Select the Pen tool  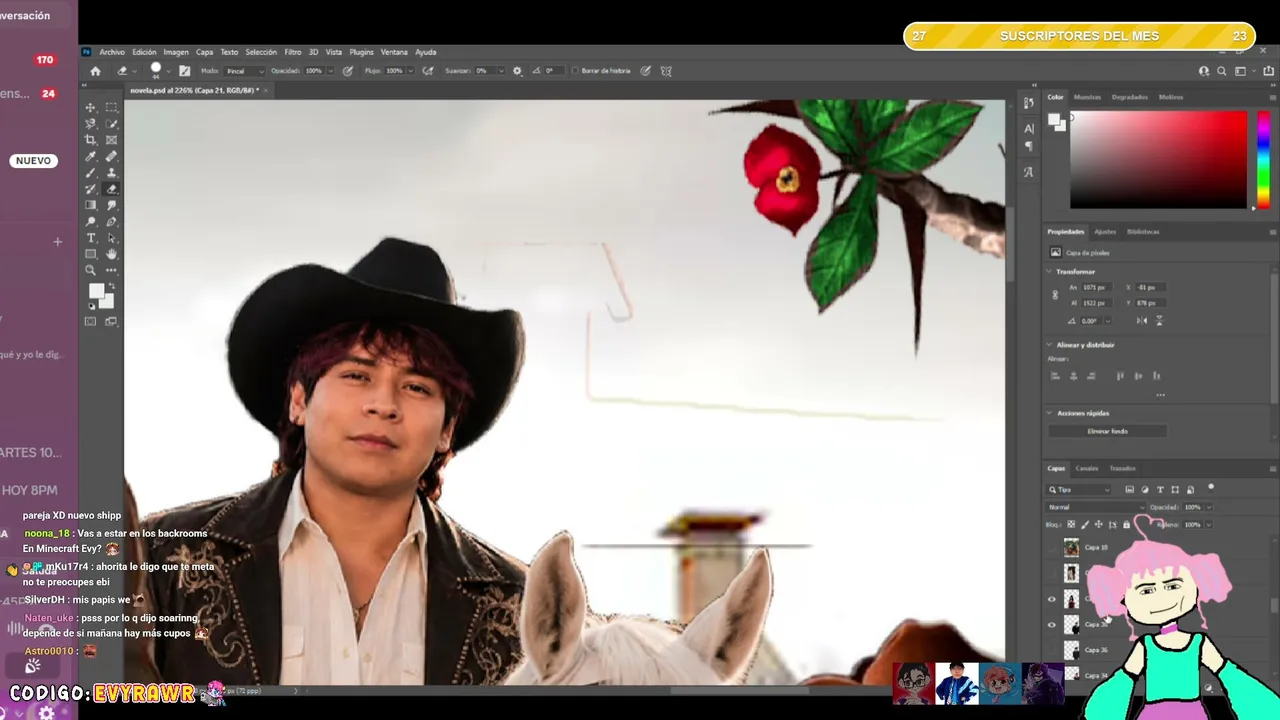tap(111, 221)
